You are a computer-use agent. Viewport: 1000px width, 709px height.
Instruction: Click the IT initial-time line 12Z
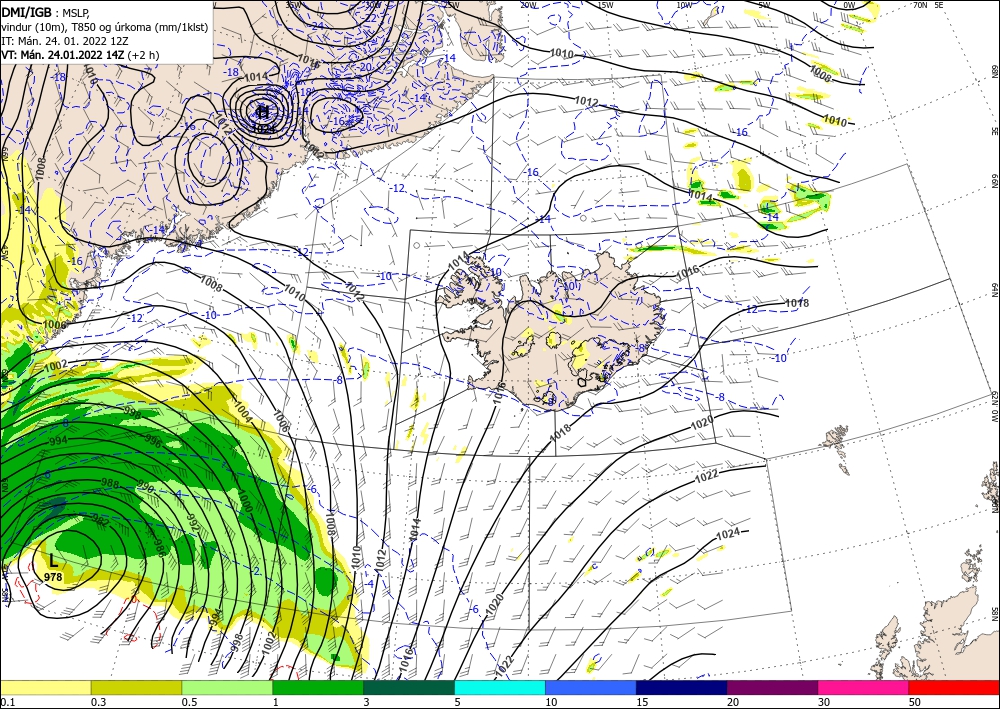[x=64, y=41]
